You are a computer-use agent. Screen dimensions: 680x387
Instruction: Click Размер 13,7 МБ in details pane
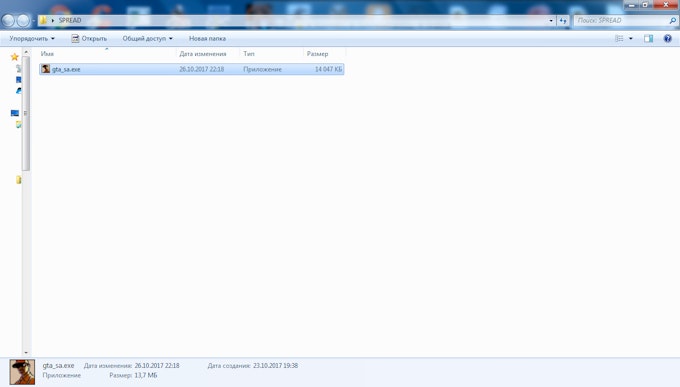pos(133,375)
